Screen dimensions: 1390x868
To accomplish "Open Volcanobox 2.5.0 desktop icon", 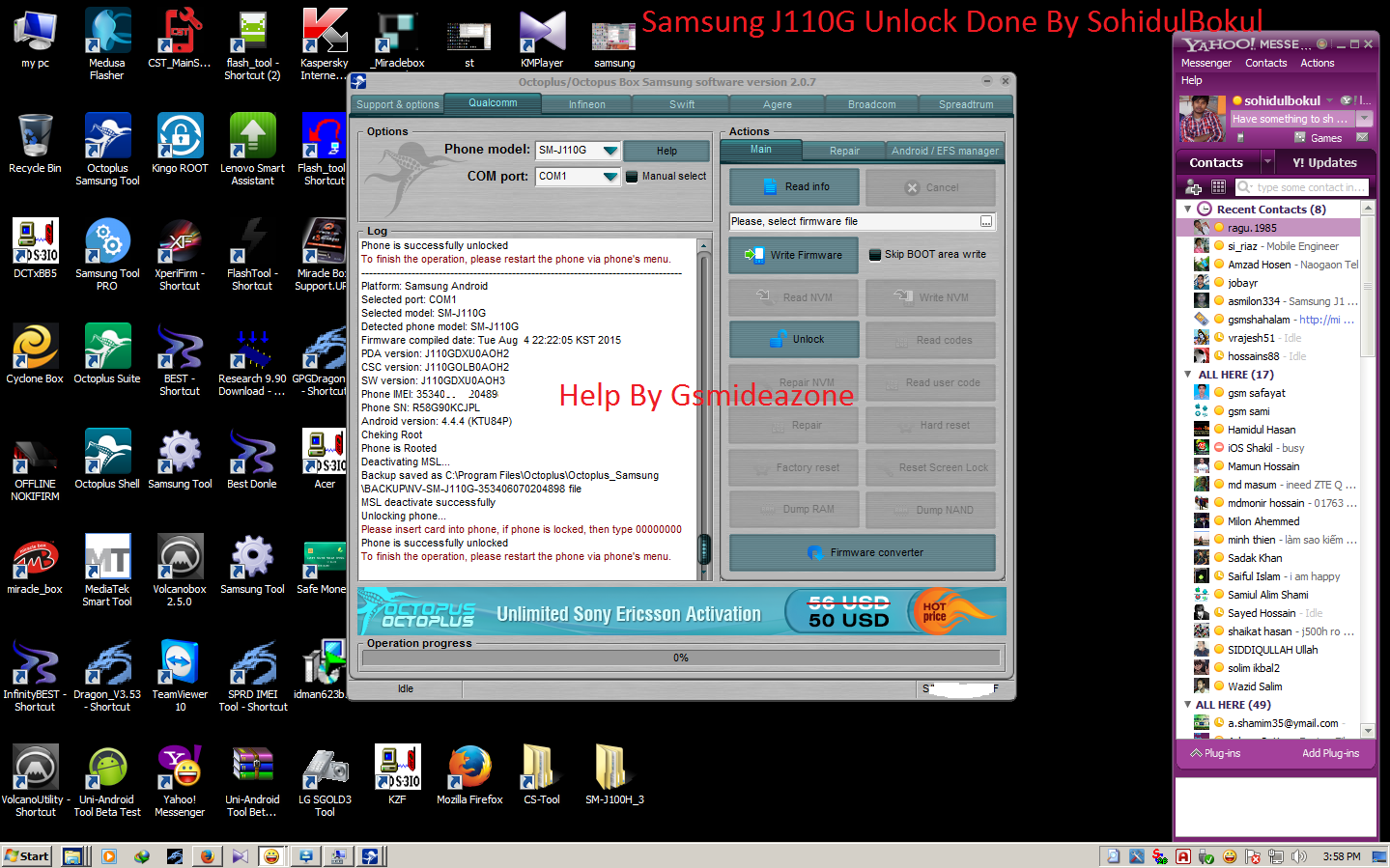I will click(180, 570).
